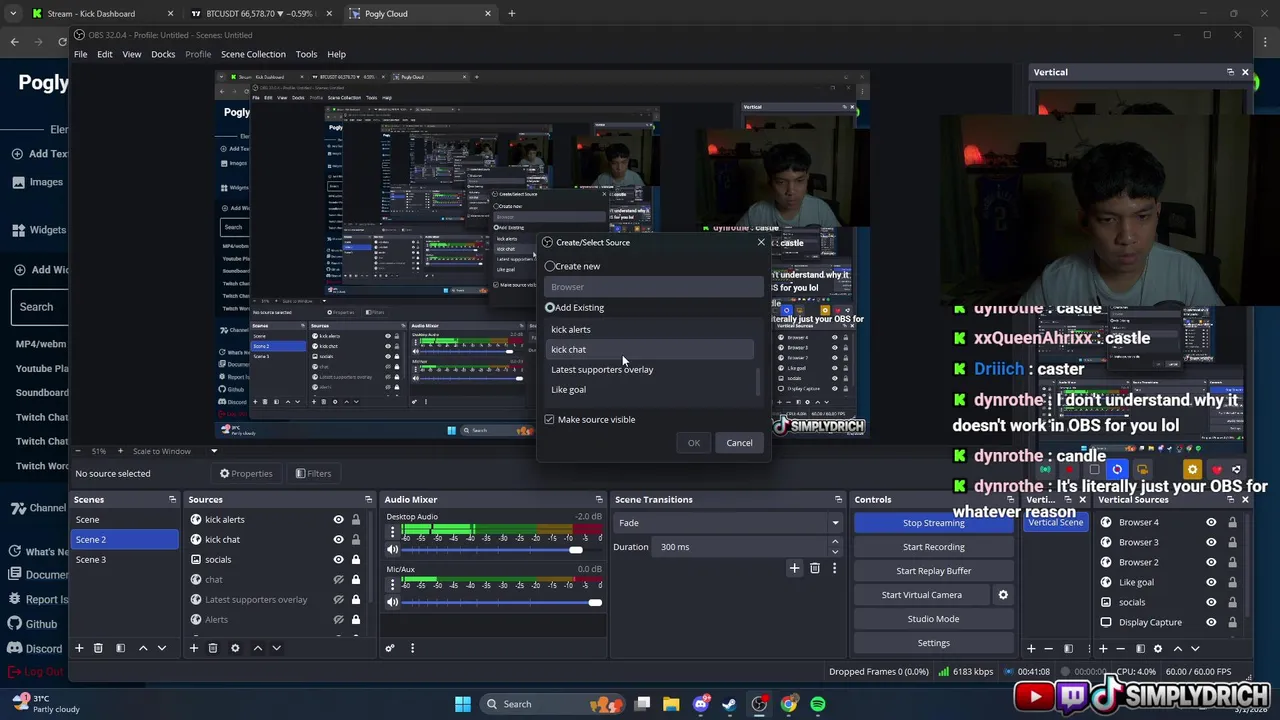Open Vertical Sources properties gear icon

[x=1158, y=648]
